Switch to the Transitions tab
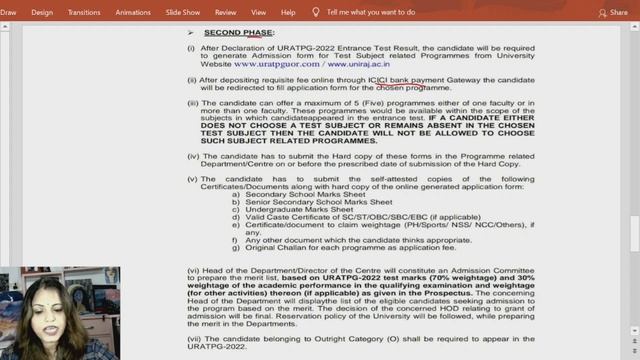The image size is (640, 360). pyautogui.click(x=84, y=12)
